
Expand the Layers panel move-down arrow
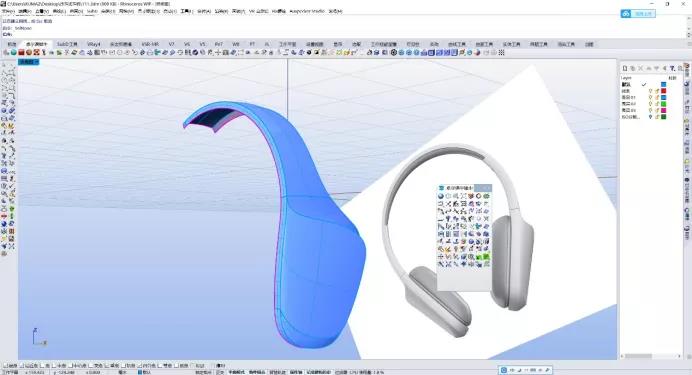pos(657,68)
